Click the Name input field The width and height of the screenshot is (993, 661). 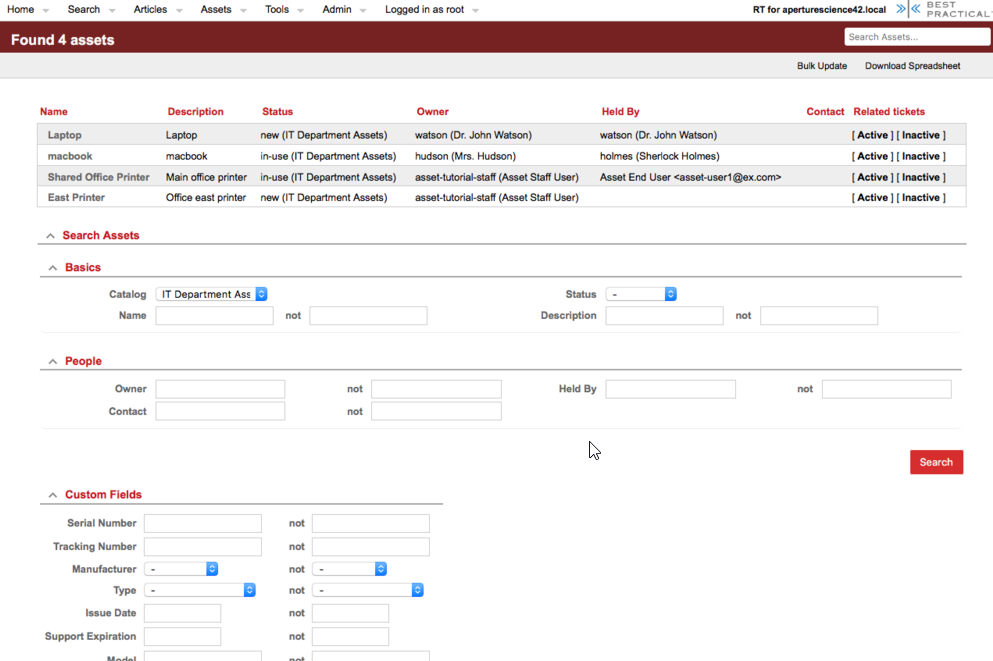[x=215, y=315]
